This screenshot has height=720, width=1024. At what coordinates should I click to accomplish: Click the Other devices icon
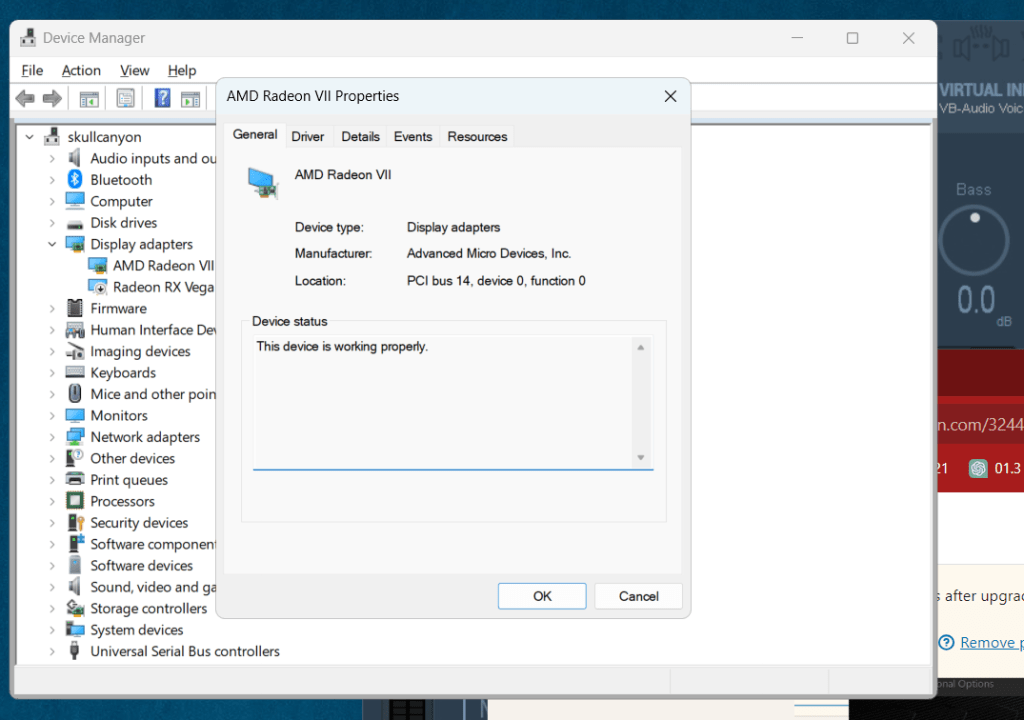(74, 457)
